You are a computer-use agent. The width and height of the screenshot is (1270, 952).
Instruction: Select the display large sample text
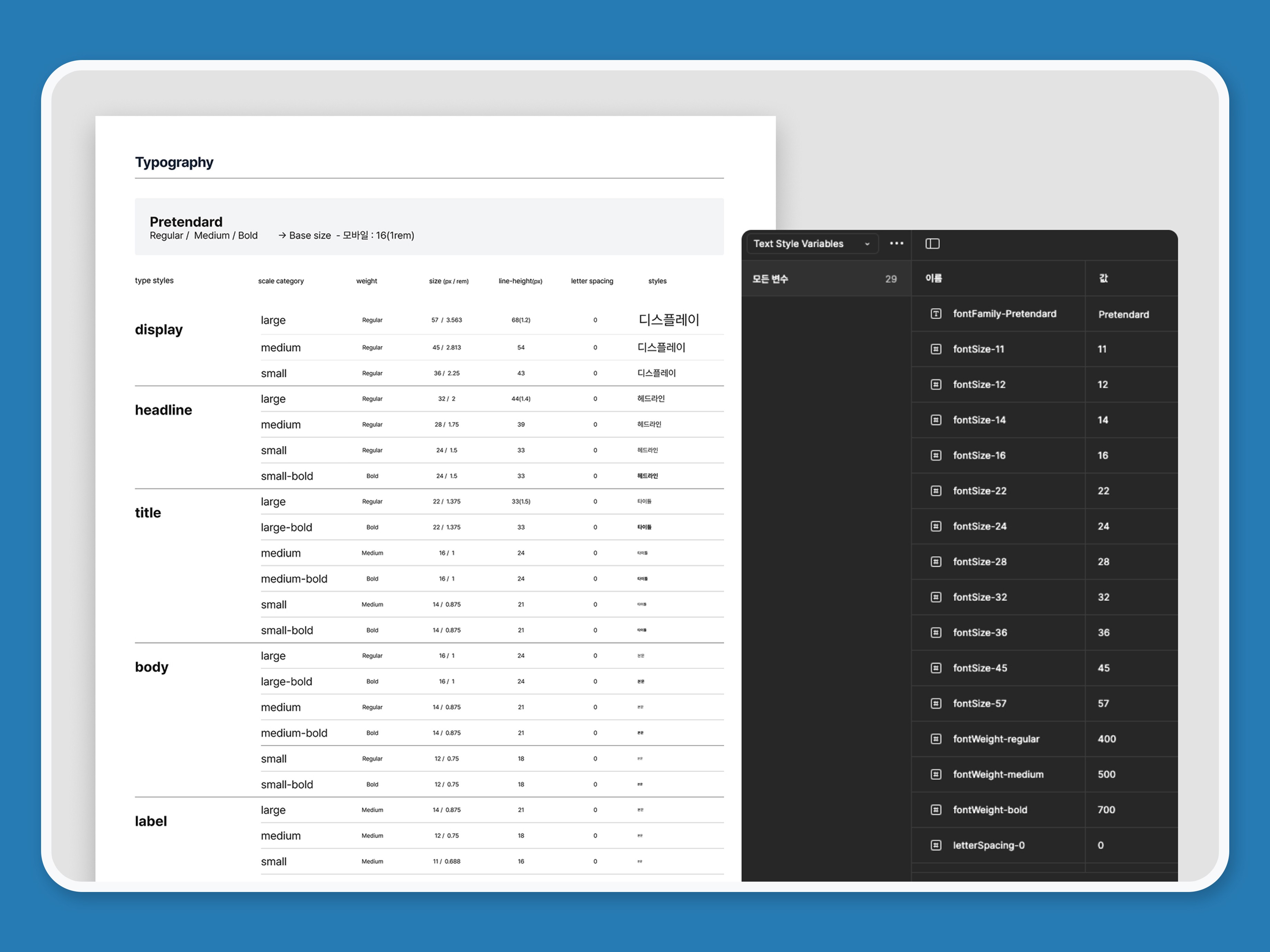(668, 320)
